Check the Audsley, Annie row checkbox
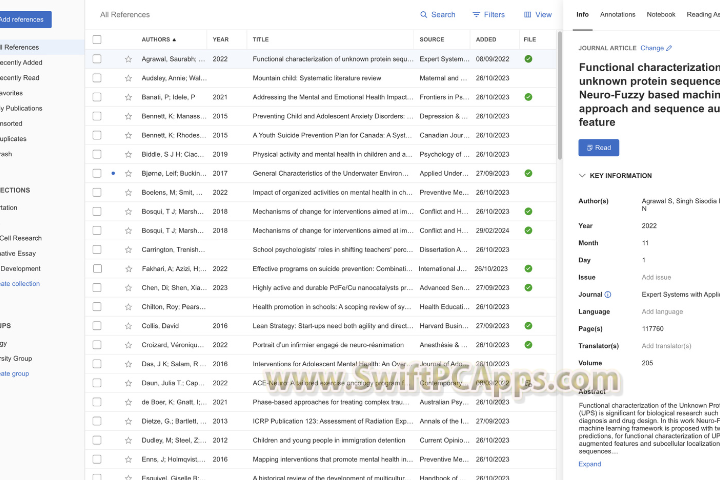The width and height of the screenshot is (720, 480). click(x=97, y=78)
